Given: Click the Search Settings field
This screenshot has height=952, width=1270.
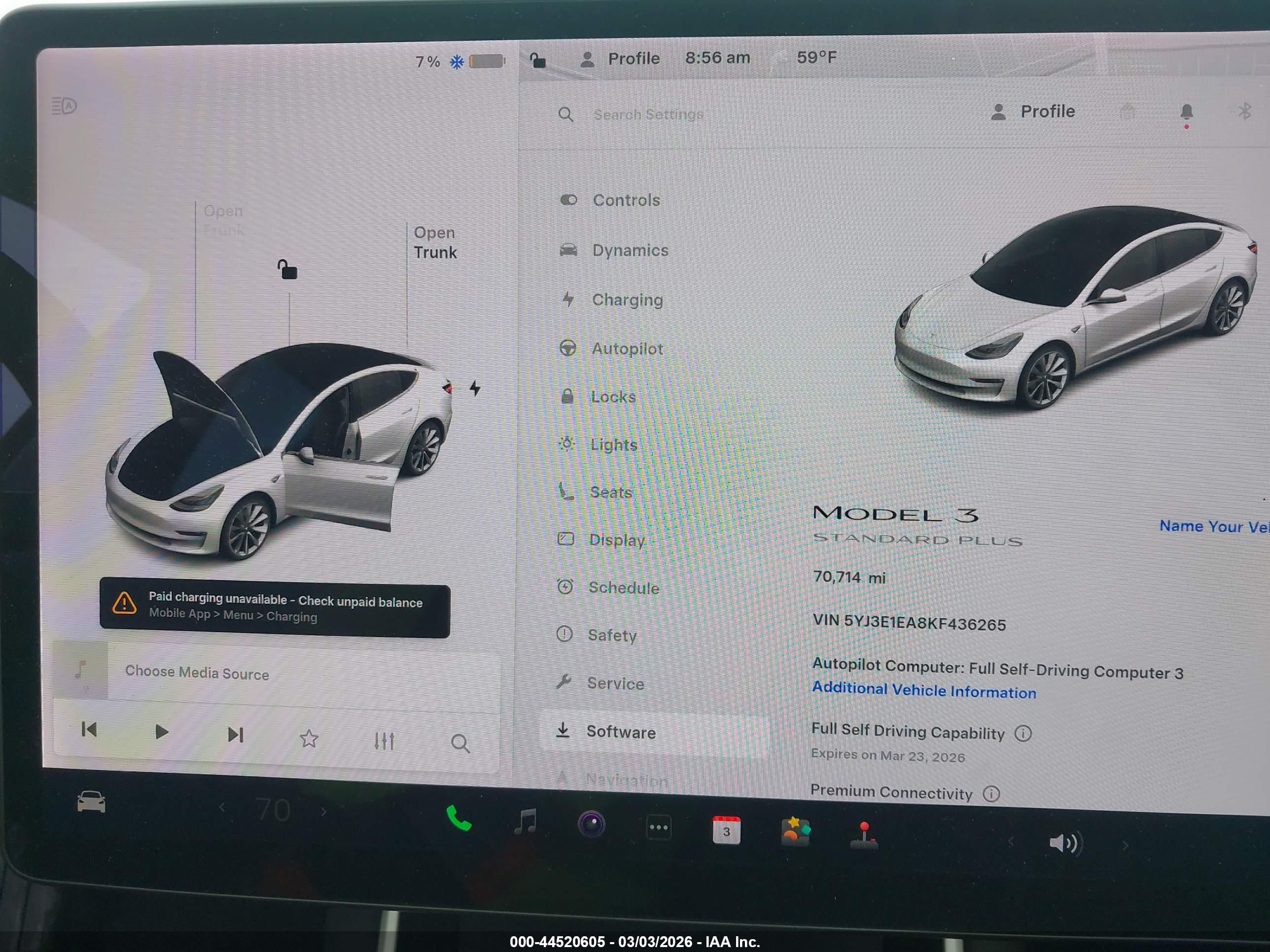Looking at the screenshot, I should click(x=648, y=115).
